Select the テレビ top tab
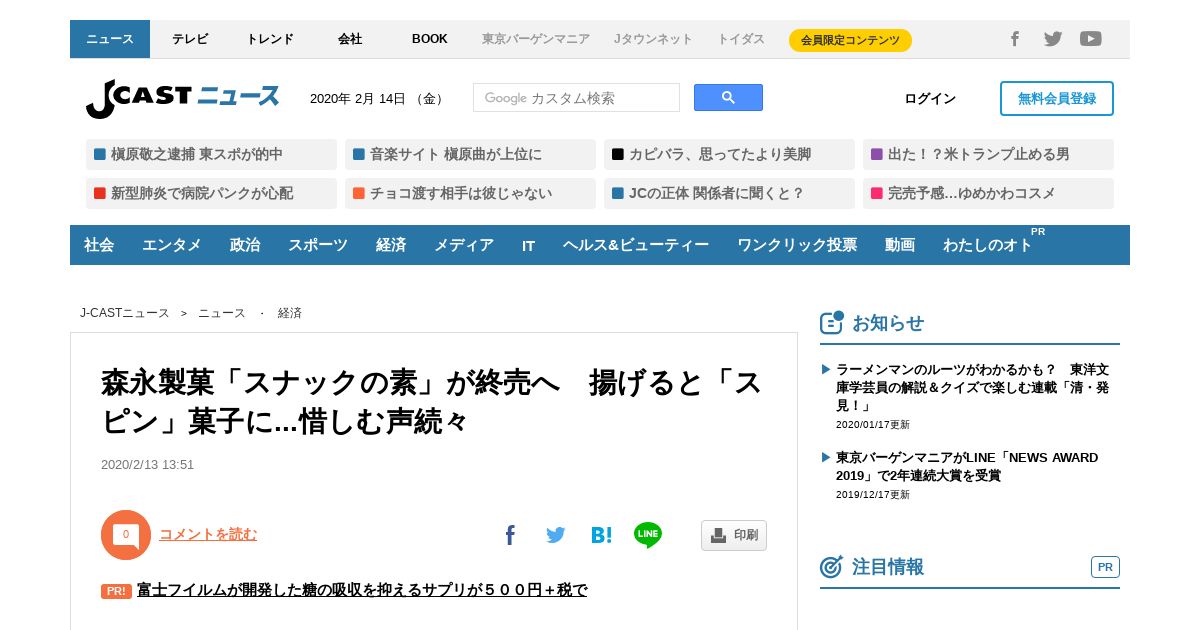 pos(190,39)
